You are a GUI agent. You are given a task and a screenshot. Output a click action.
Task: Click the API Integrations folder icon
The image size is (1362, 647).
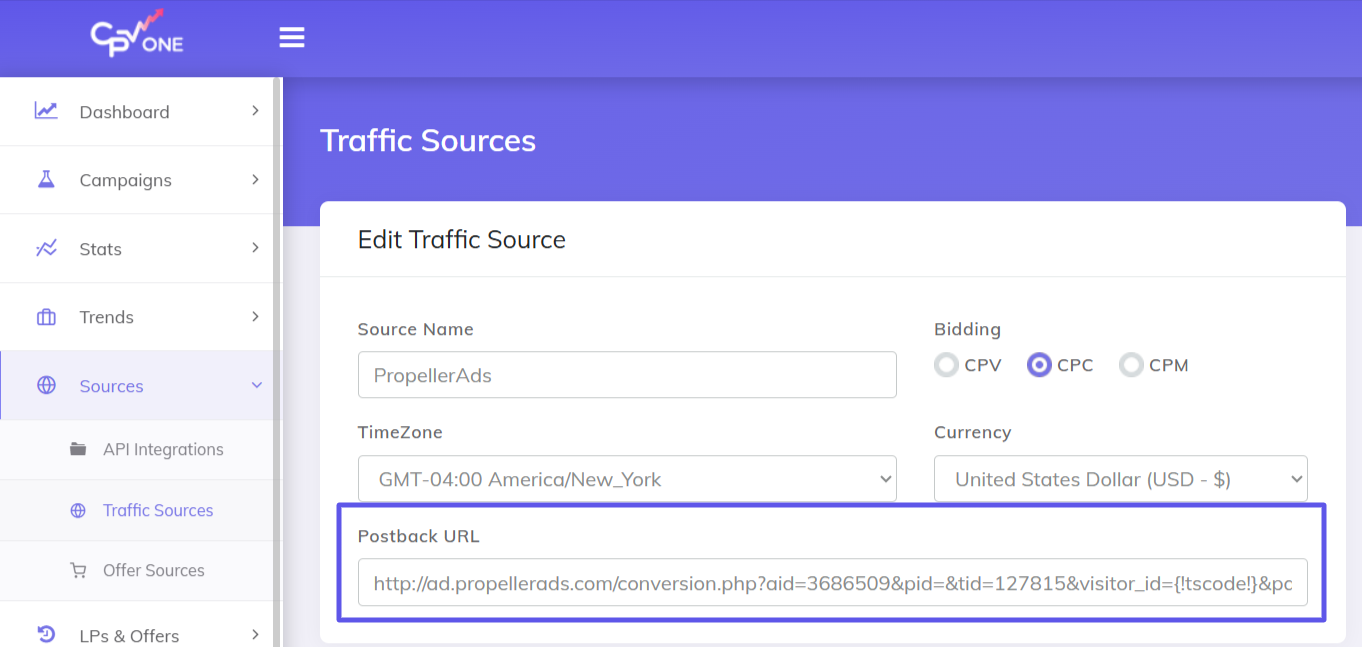(78, 449)
